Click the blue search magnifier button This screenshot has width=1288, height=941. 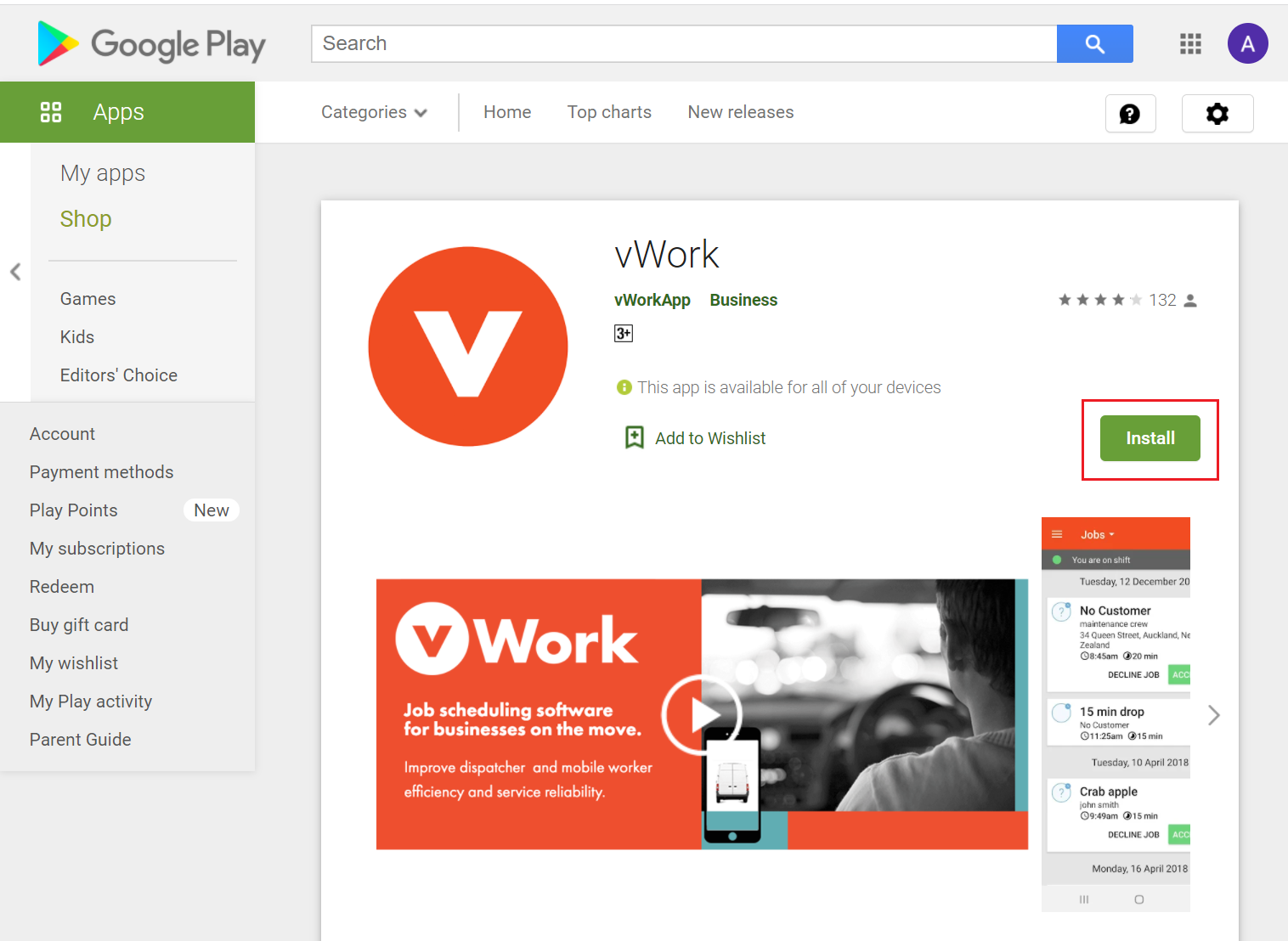click(1094, 43)
